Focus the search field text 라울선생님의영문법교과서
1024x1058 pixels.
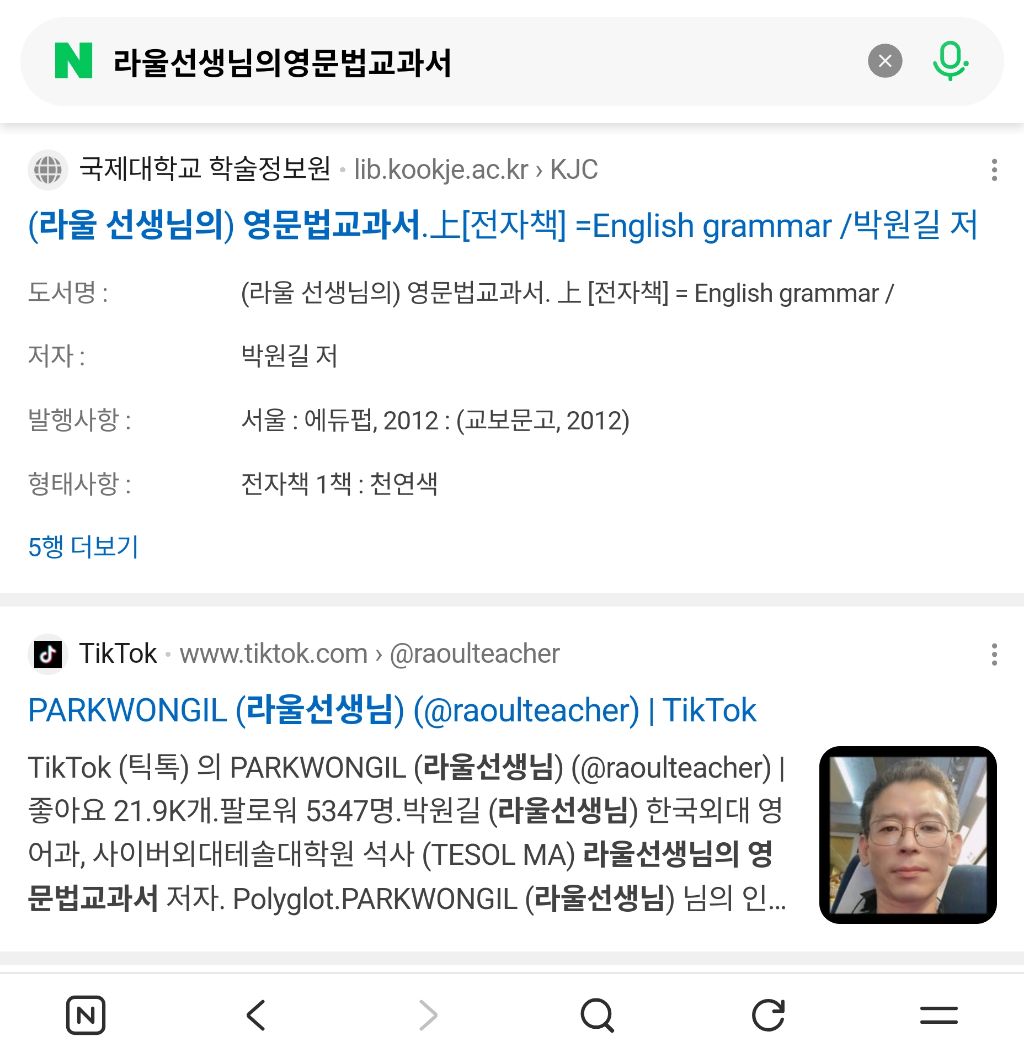[282, 63]
